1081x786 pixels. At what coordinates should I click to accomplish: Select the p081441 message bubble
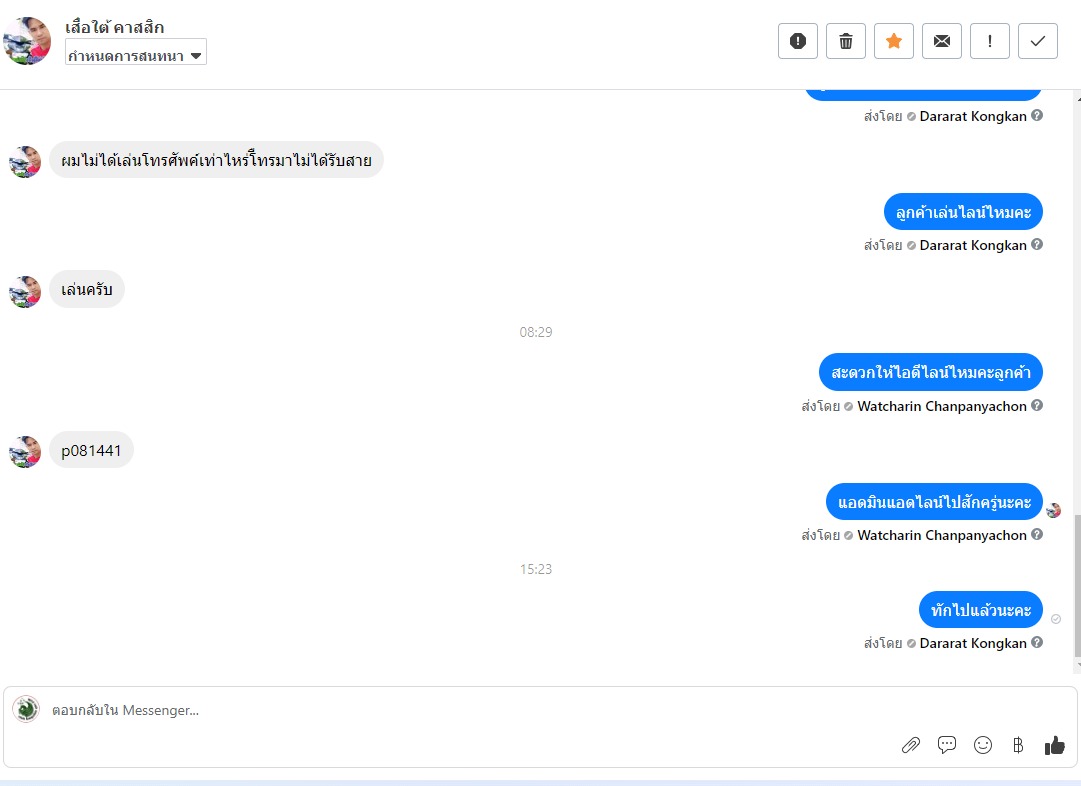pos(91,450)
